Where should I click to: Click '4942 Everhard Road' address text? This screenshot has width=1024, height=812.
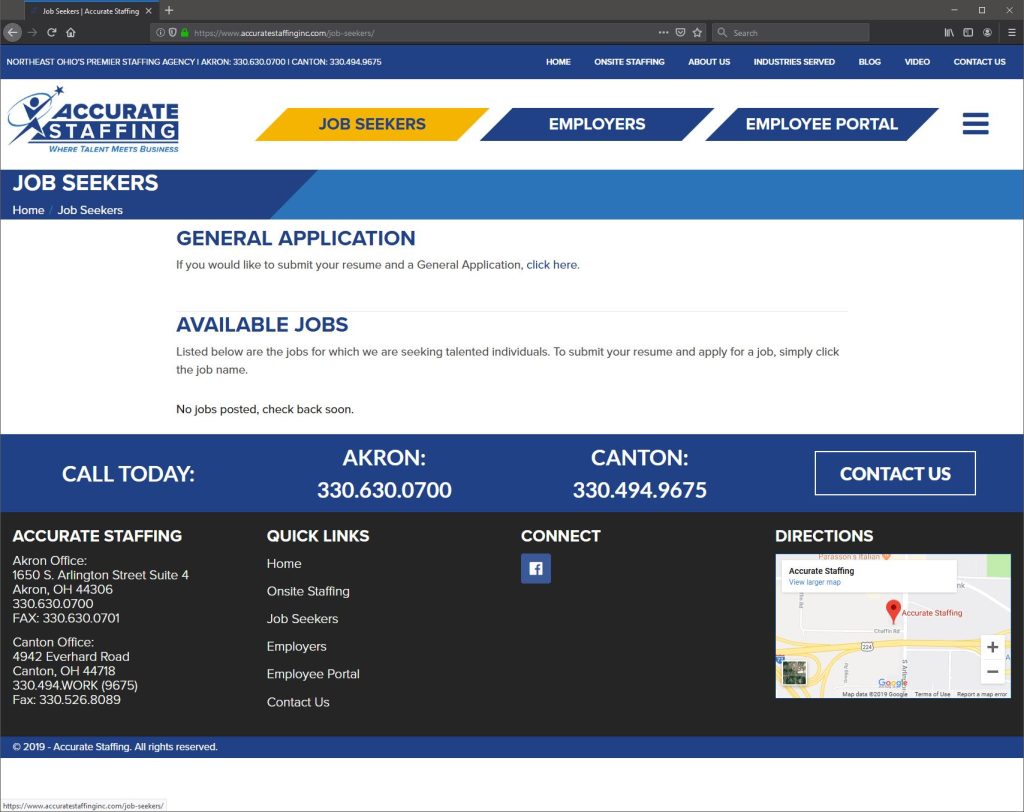(71, 657)
